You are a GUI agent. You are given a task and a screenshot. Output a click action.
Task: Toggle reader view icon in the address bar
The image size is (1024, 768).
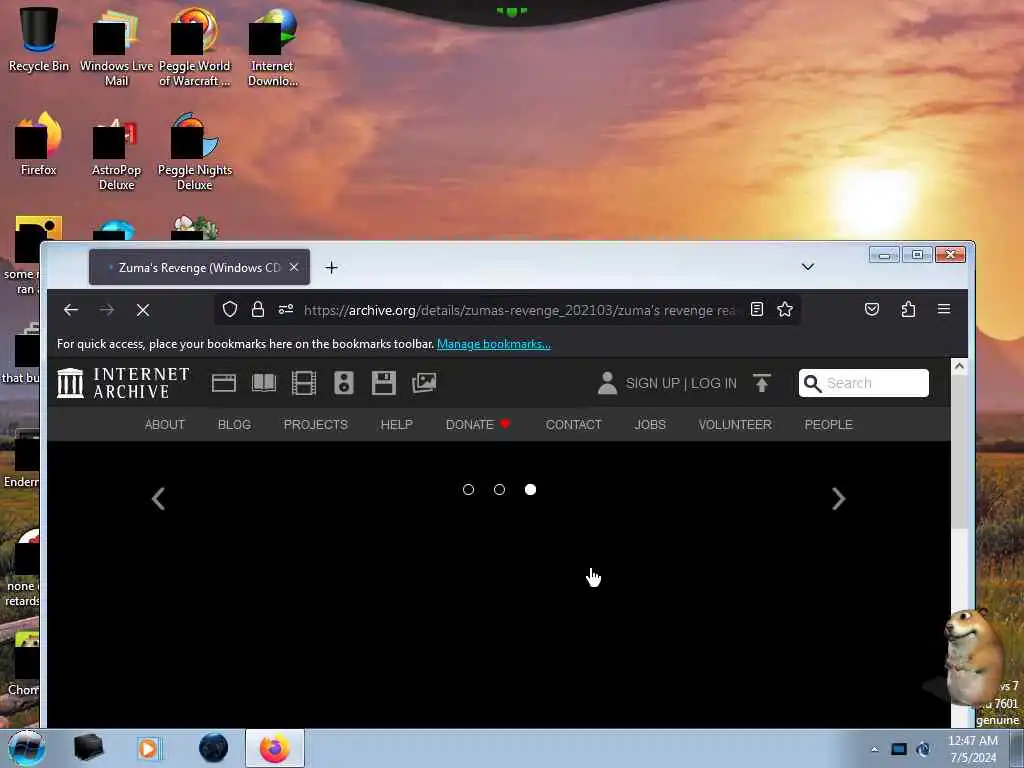[x=756, y=310]
